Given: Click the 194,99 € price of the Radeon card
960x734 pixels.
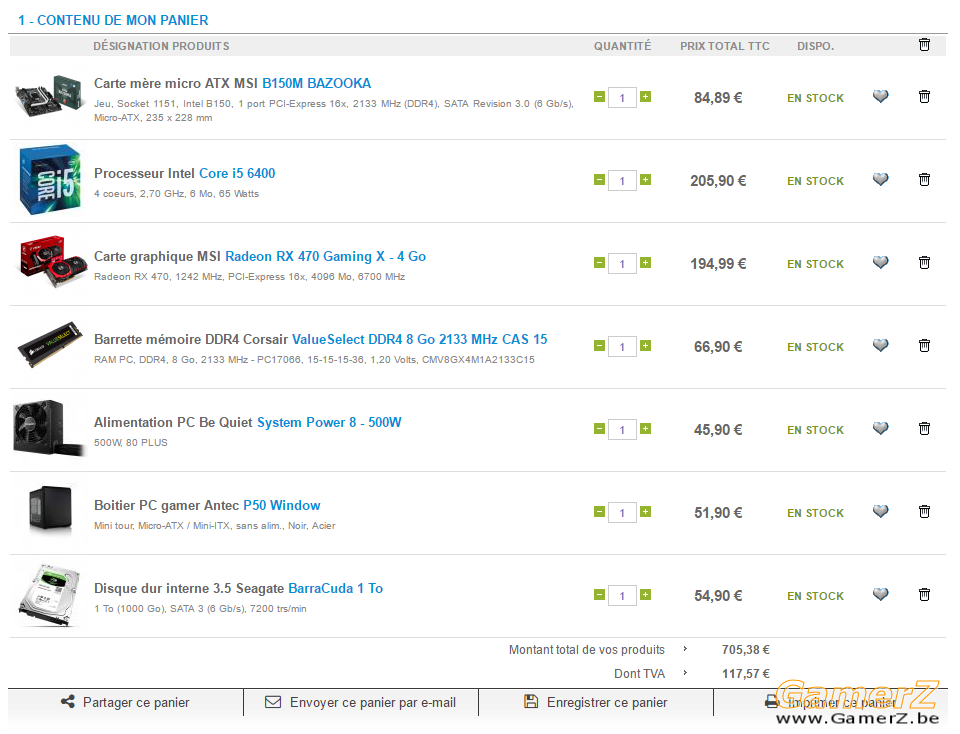Looking at the screenshot, I should [718, 264].
